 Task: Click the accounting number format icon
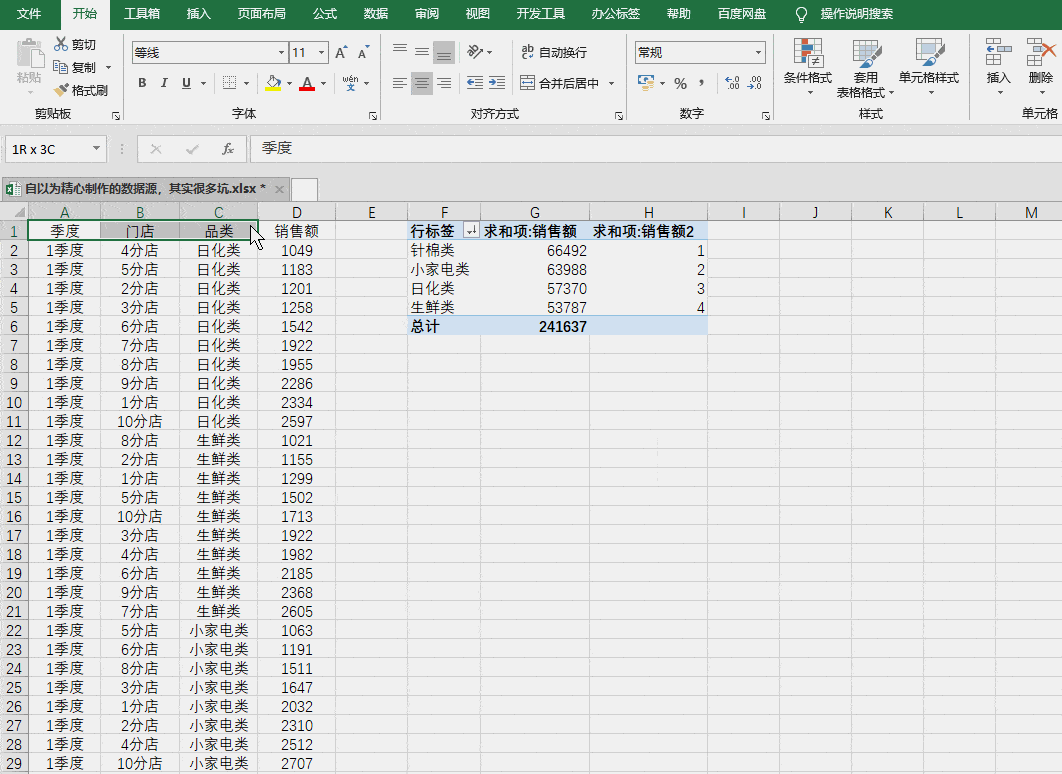[645, 83]
